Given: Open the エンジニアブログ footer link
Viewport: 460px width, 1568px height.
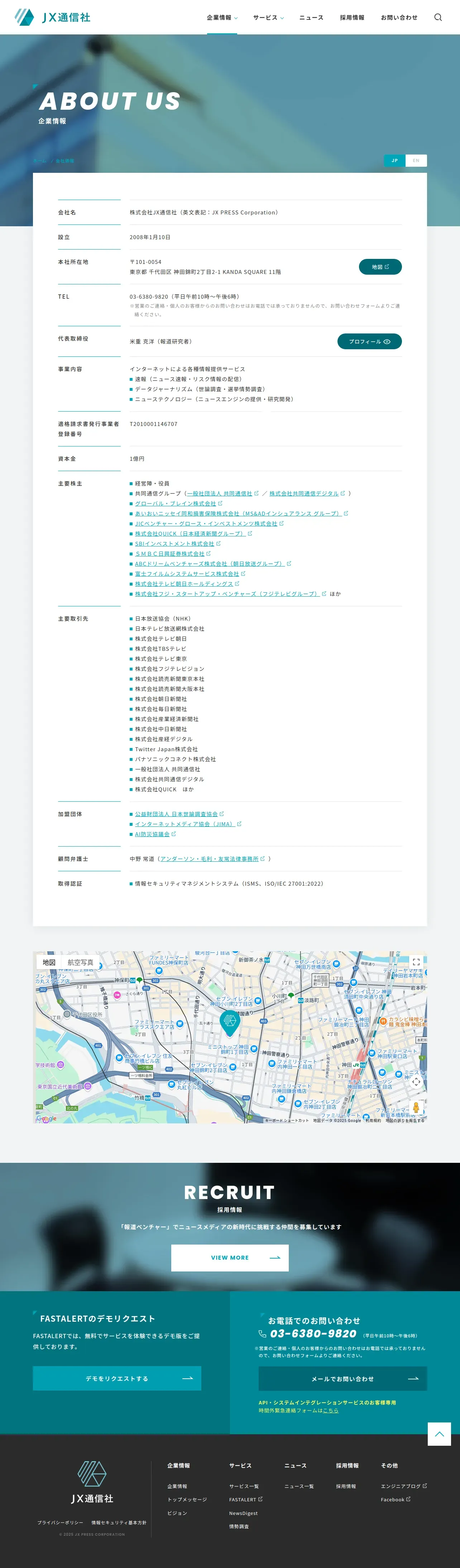Looking at the screenshot, I should pos(404,1486).
